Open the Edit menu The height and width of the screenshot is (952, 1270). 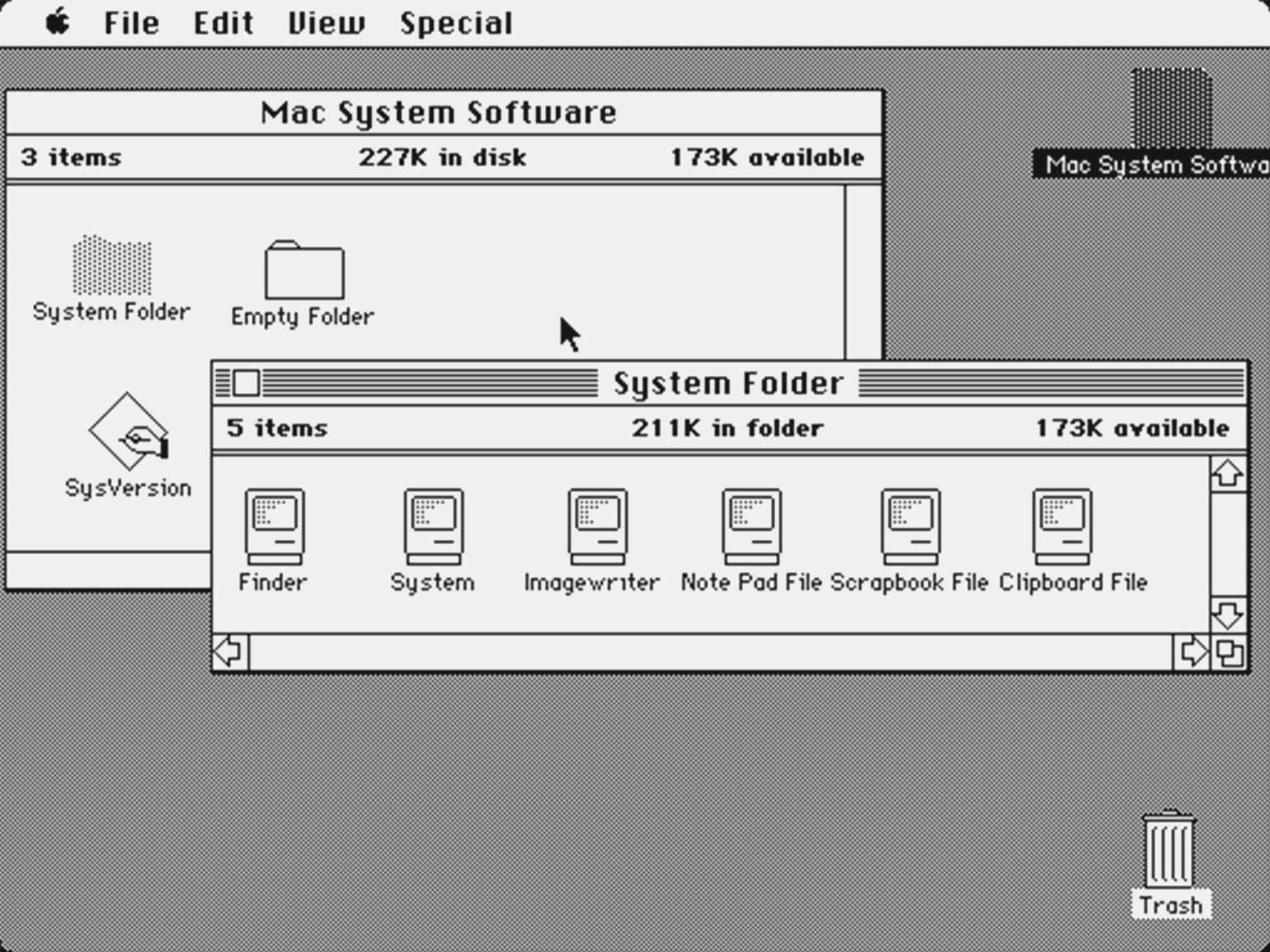(x=223, y=23)
